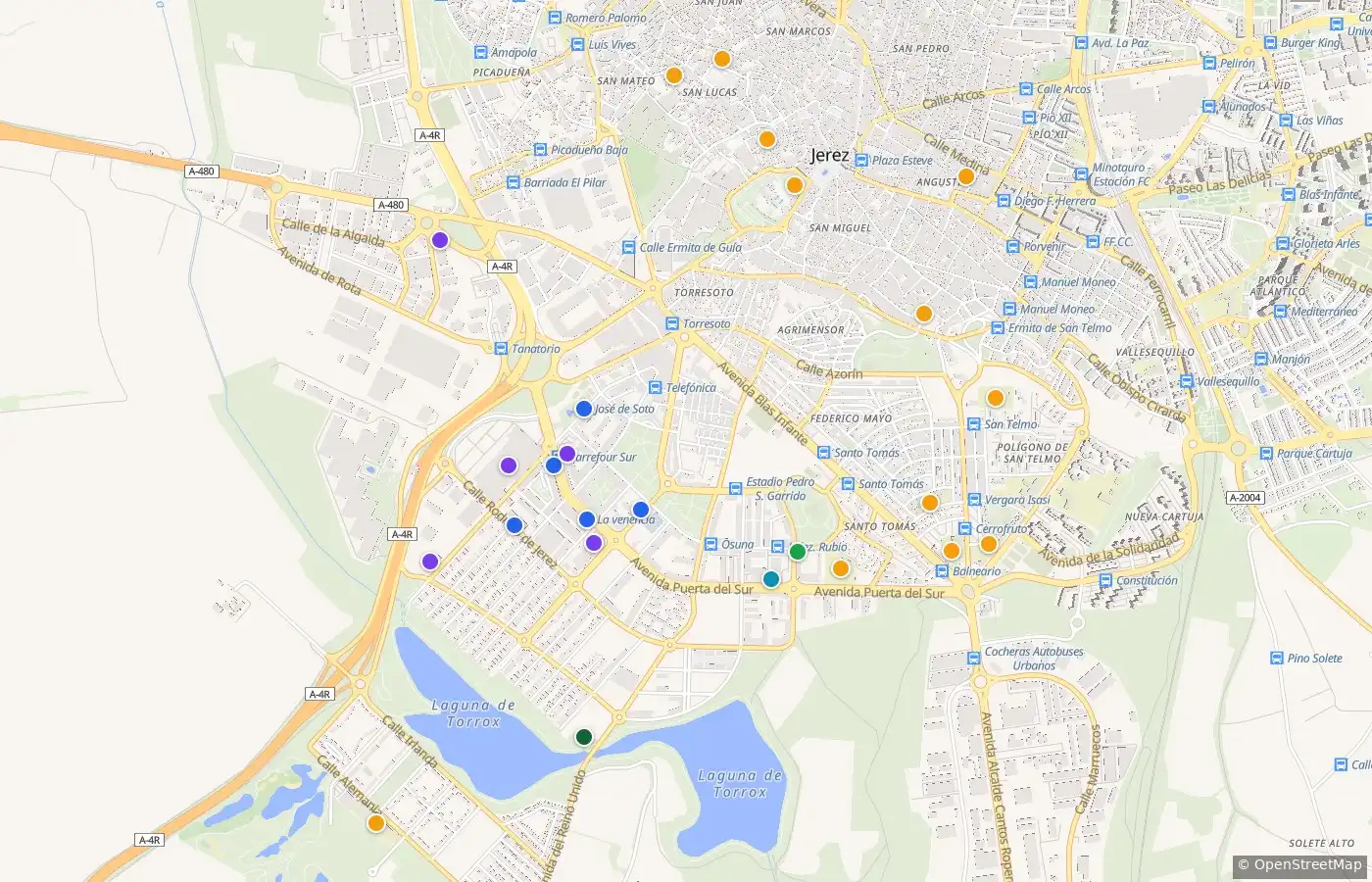Screen dimensions: 1372x882
Task: Click the orange marker on Calle Alemania
Action: click(x=376, y=823)
